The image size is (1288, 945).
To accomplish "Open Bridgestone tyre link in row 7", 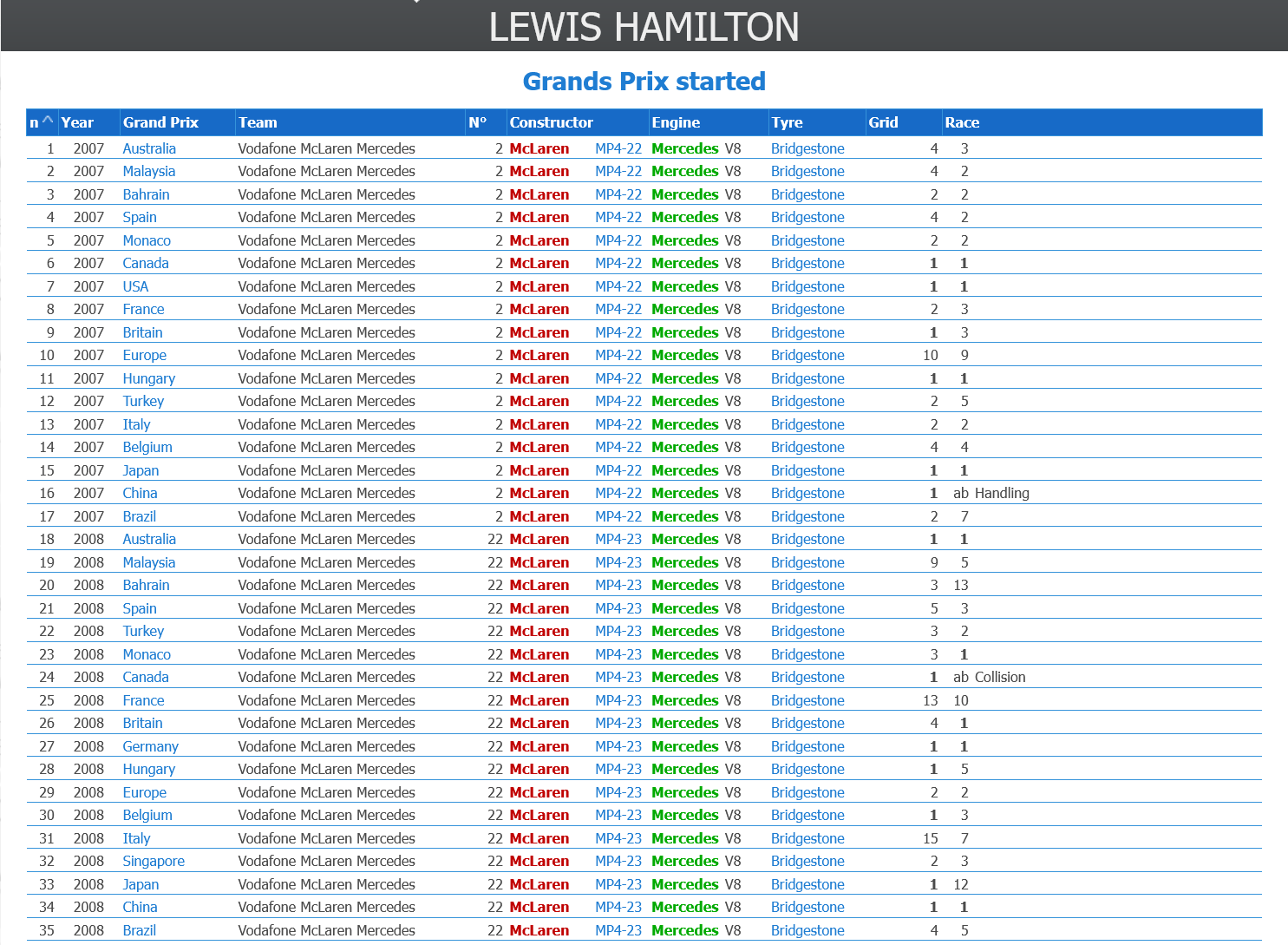I will click(x=807, y=286).
